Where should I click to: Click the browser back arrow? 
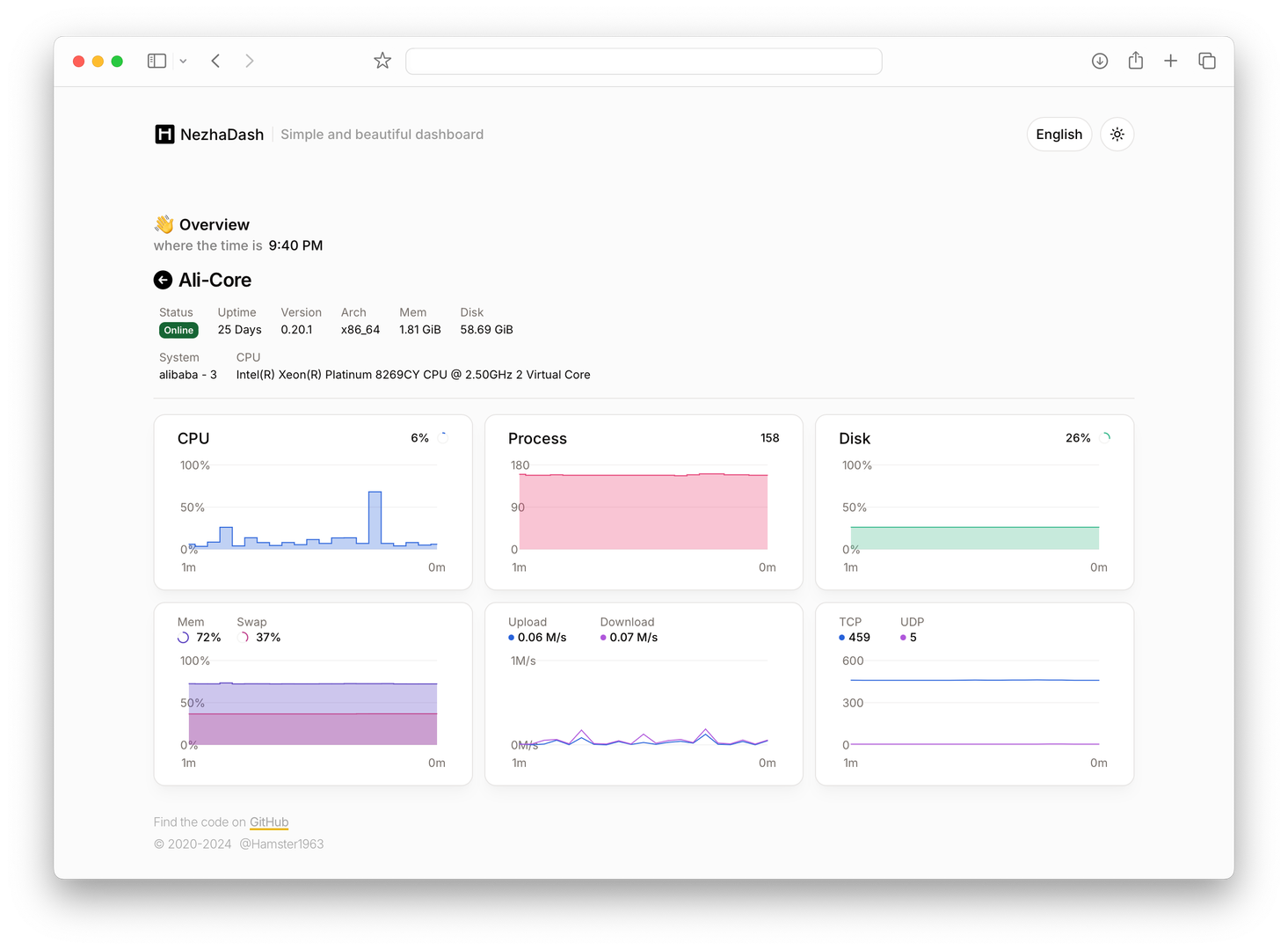pyautogui.click(x=215, y=61)
